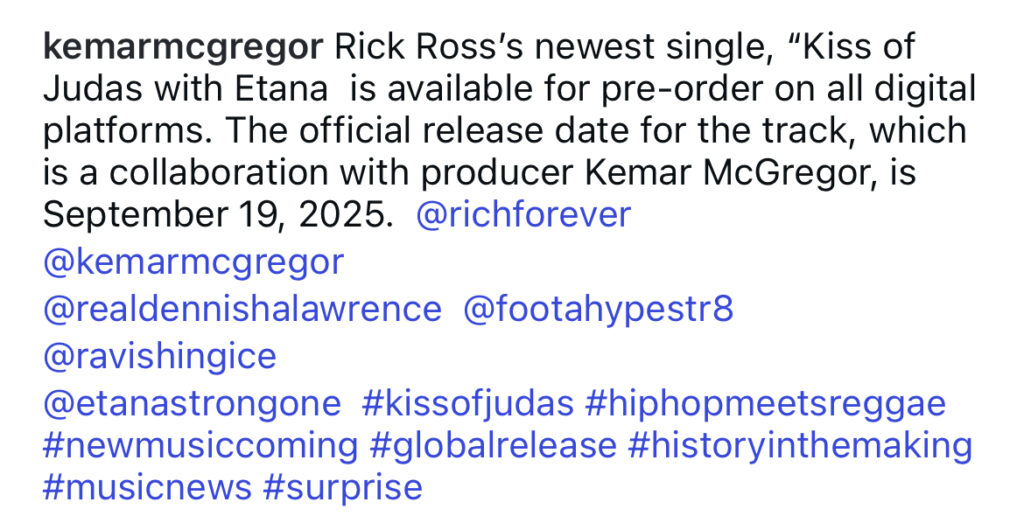Viewport: 1024px width, 523px height.
Task: Visit the @realdennishalawrence profile mention
Action: [242, 309]
